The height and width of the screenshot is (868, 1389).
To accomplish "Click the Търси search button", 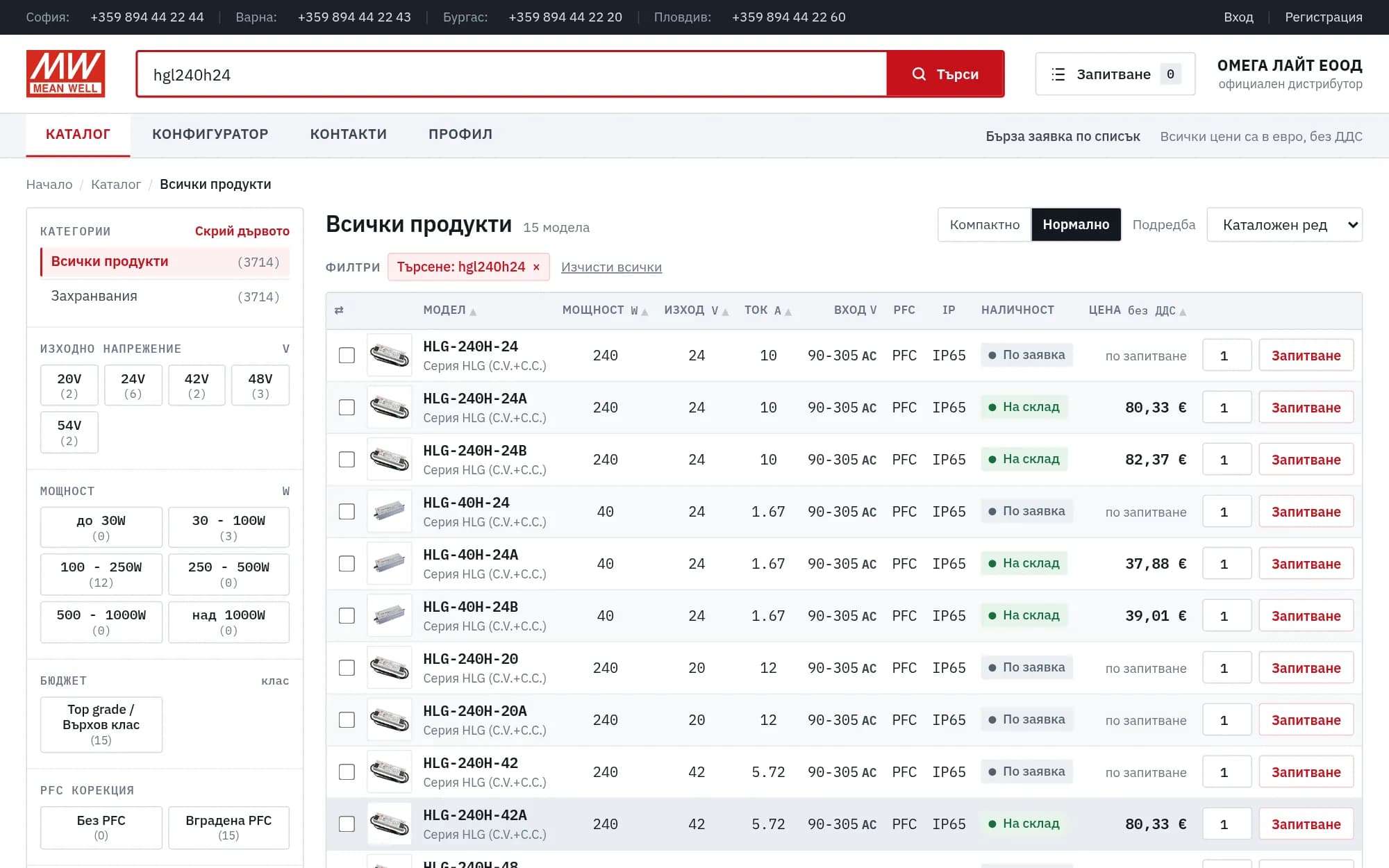I will [945, 74].
